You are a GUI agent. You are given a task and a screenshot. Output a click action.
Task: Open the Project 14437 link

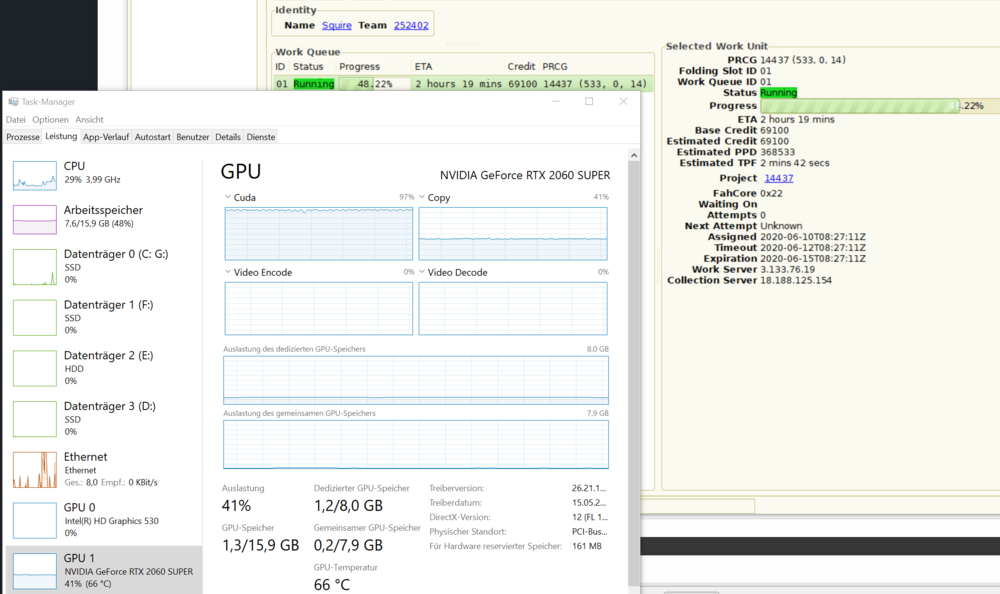point(778,178)
